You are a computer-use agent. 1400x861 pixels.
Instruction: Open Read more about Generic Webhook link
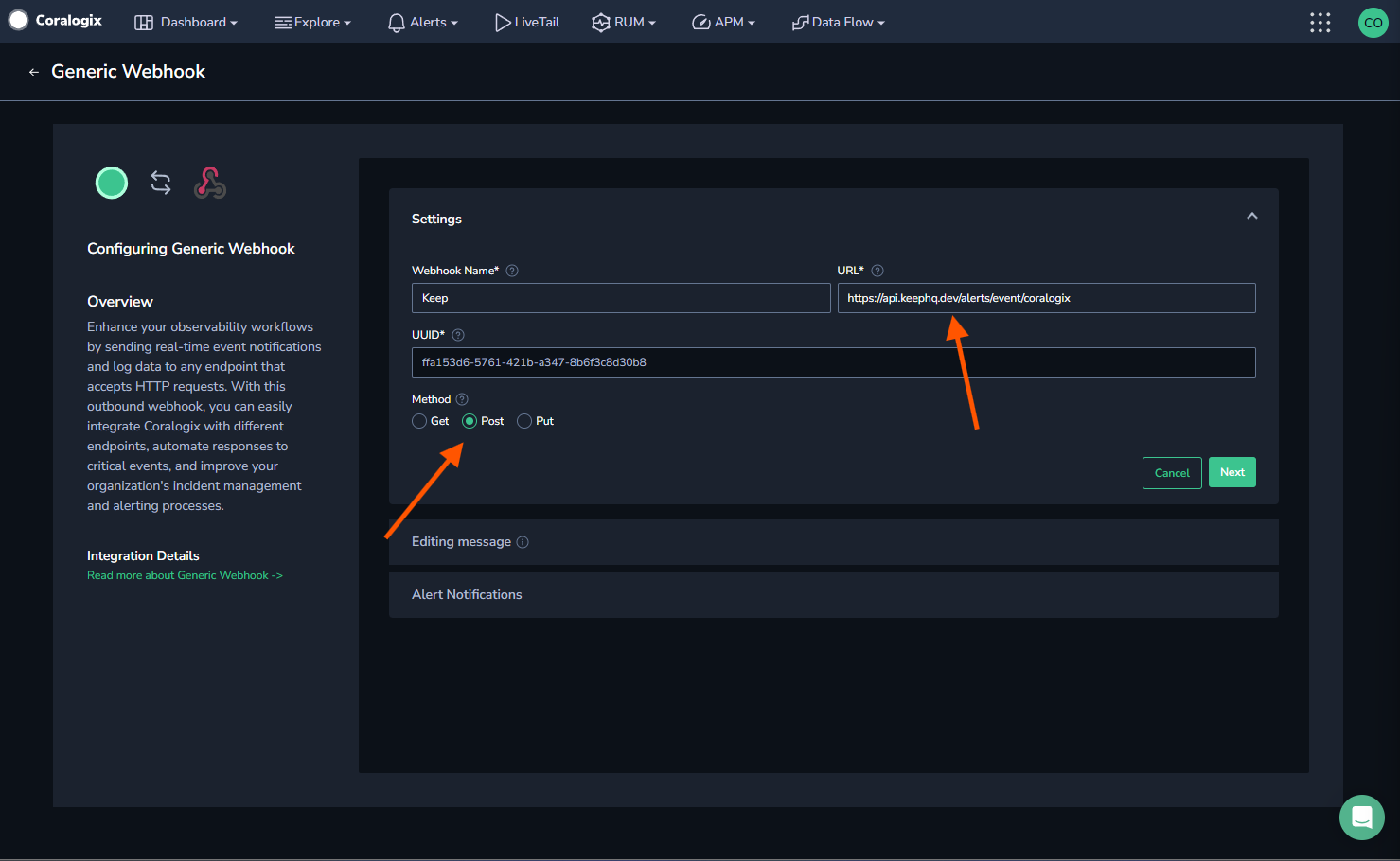point(185,575)
